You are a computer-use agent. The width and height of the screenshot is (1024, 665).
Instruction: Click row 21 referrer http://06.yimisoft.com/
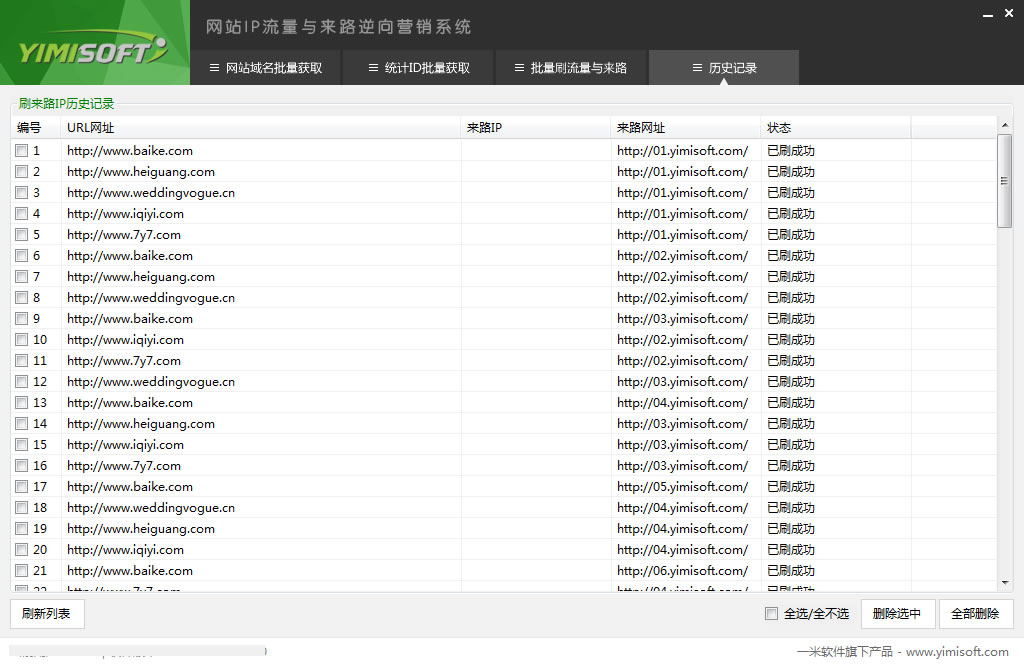click(x=682, y=570)
